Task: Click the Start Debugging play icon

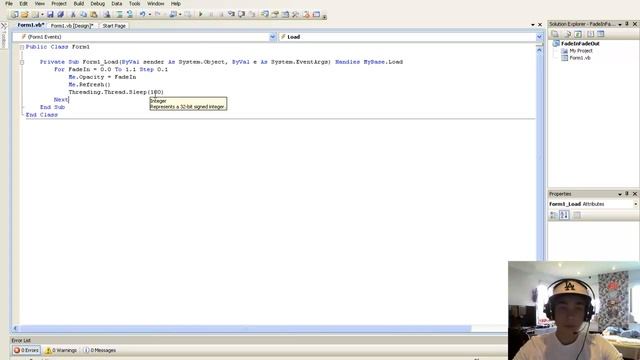Action: [200, 15]
